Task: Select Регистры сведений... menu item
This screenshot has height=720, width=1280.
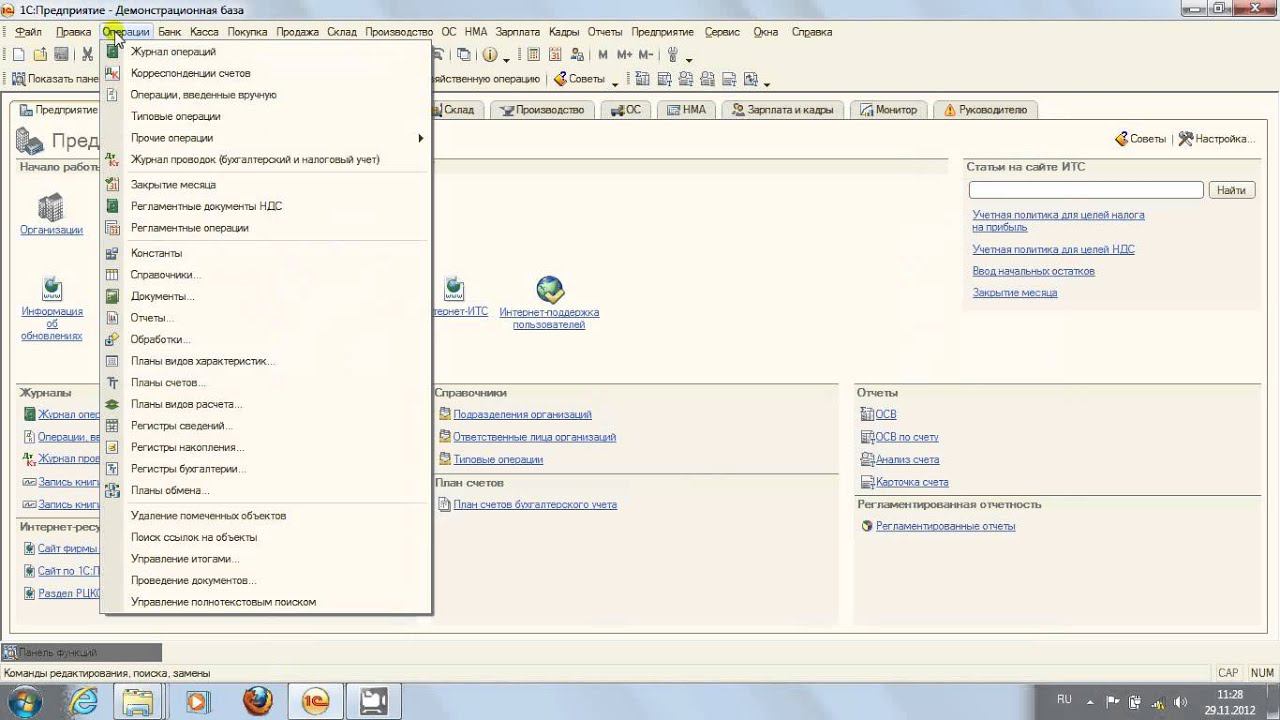Action: click(266, 426)
